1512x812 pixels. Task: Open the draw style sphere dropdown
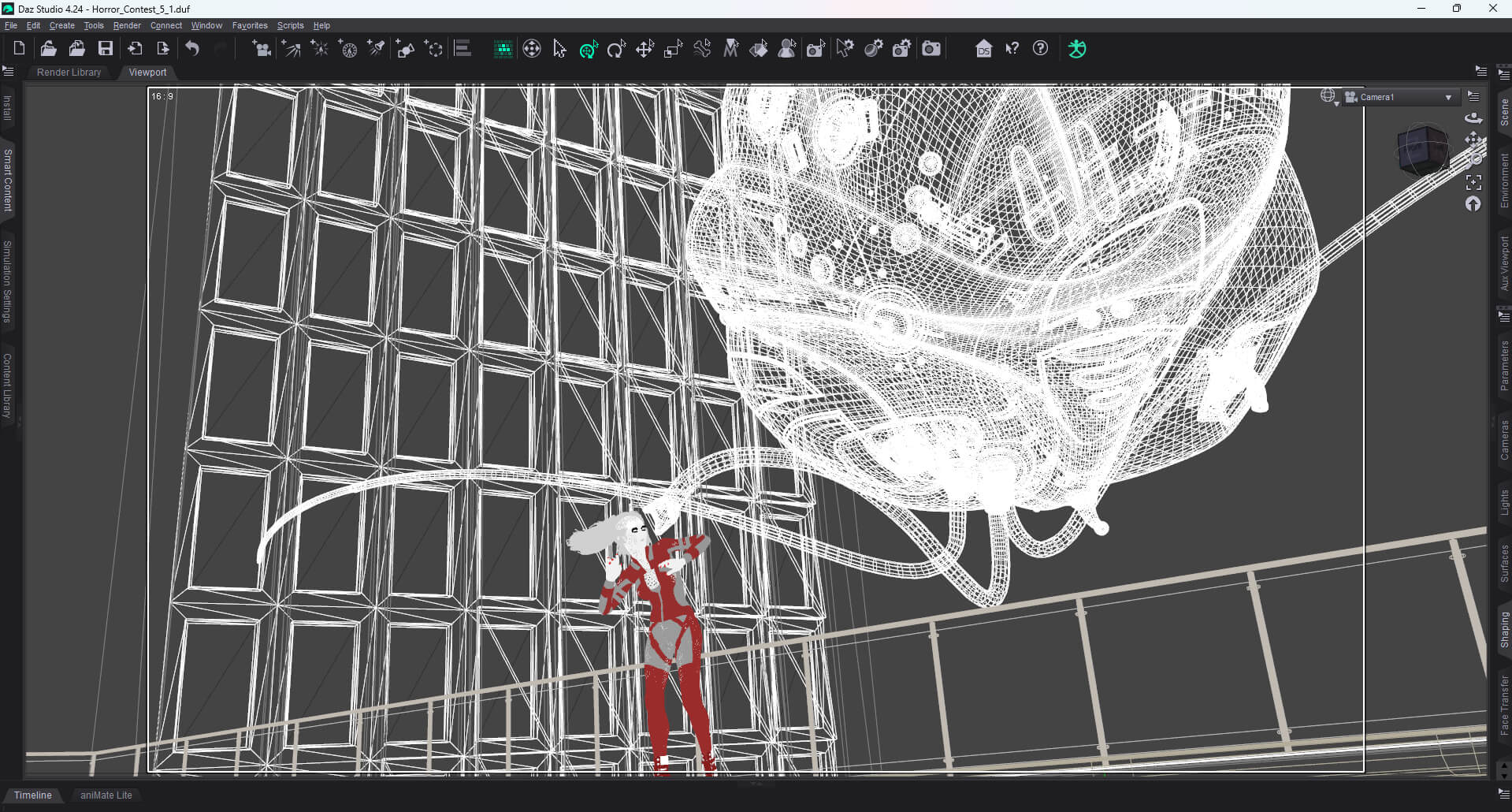point(1329,97)
